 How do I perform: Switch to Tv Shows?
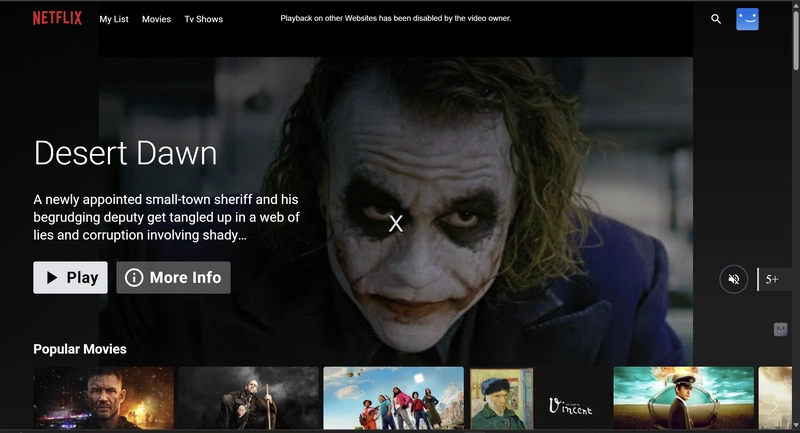click(203, 19)
